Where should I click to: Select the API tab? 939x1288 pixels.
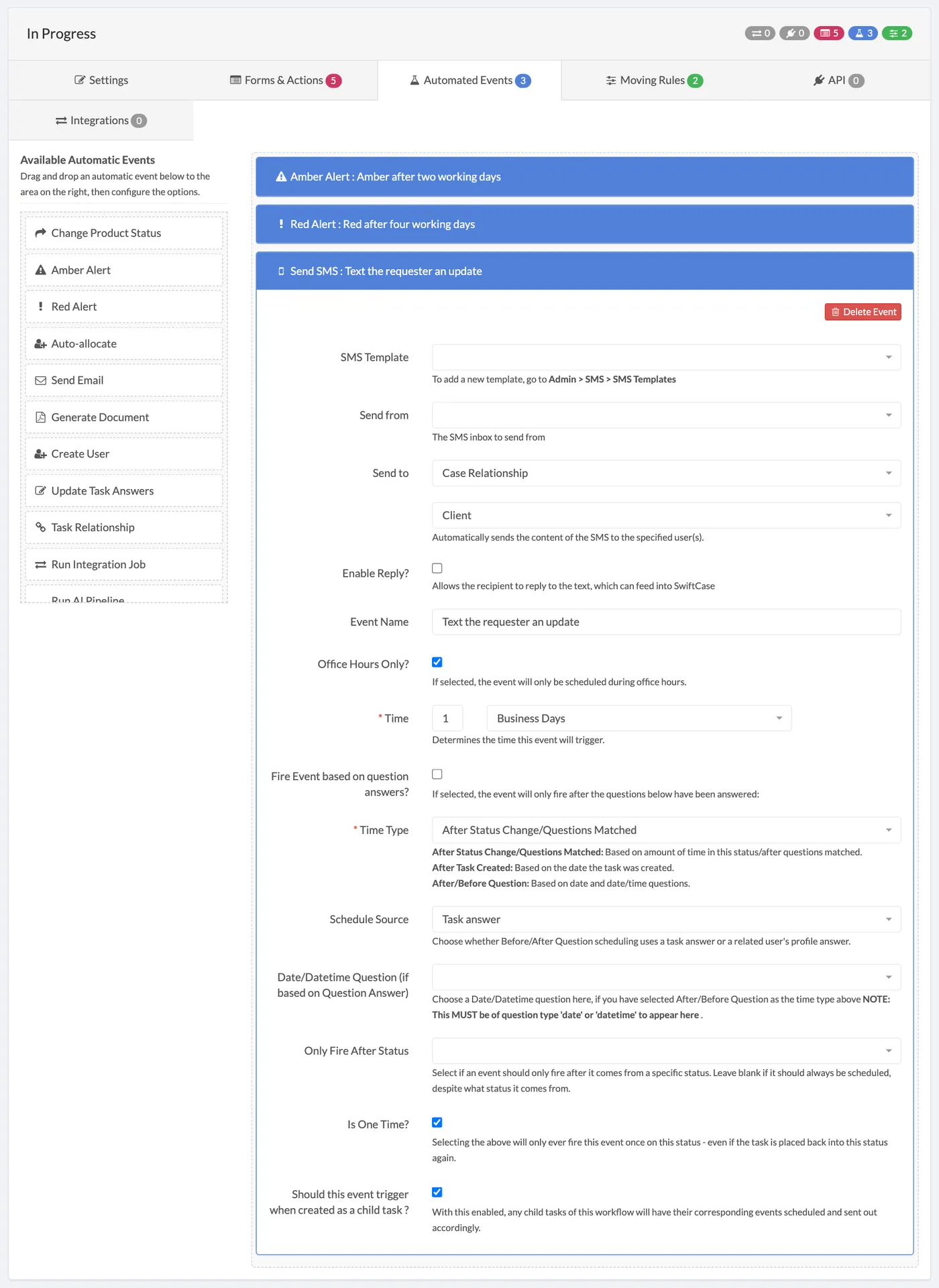pyautogui.click(x=838, y=80)
